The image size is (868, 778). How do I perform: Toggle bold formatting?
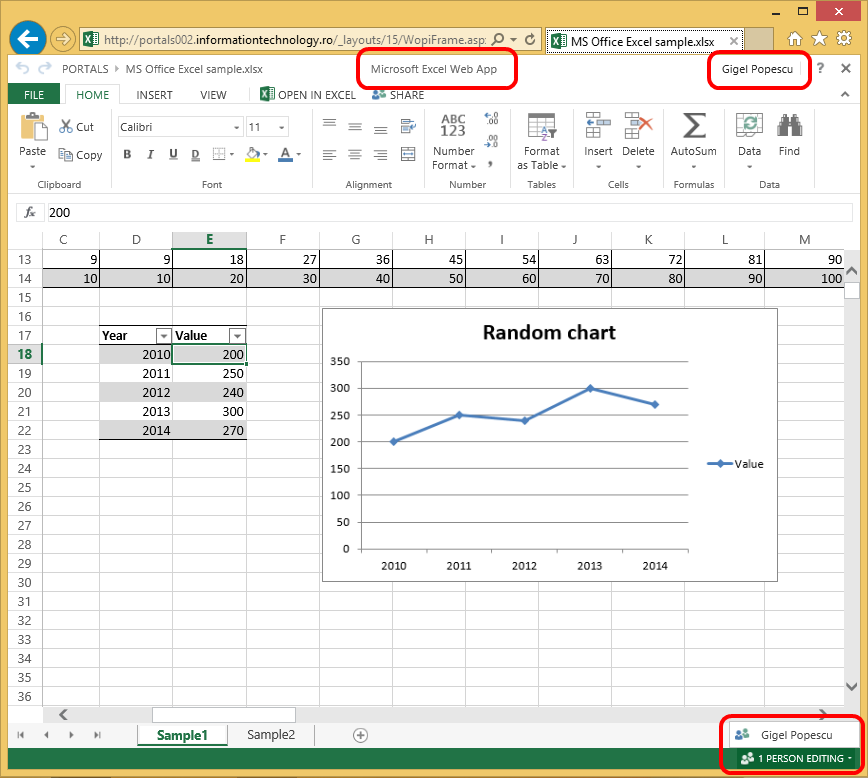[x=127, y=154]
